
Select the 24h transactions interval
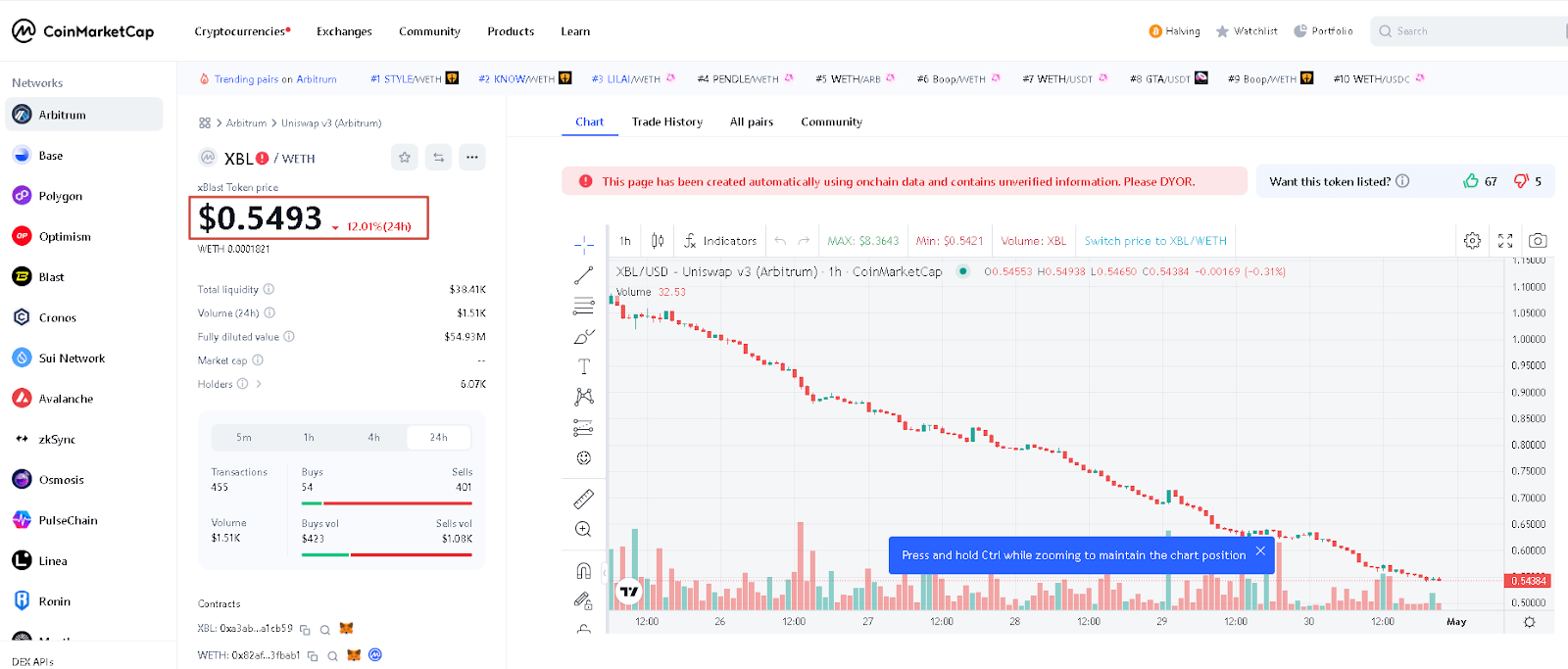[439, 438]
